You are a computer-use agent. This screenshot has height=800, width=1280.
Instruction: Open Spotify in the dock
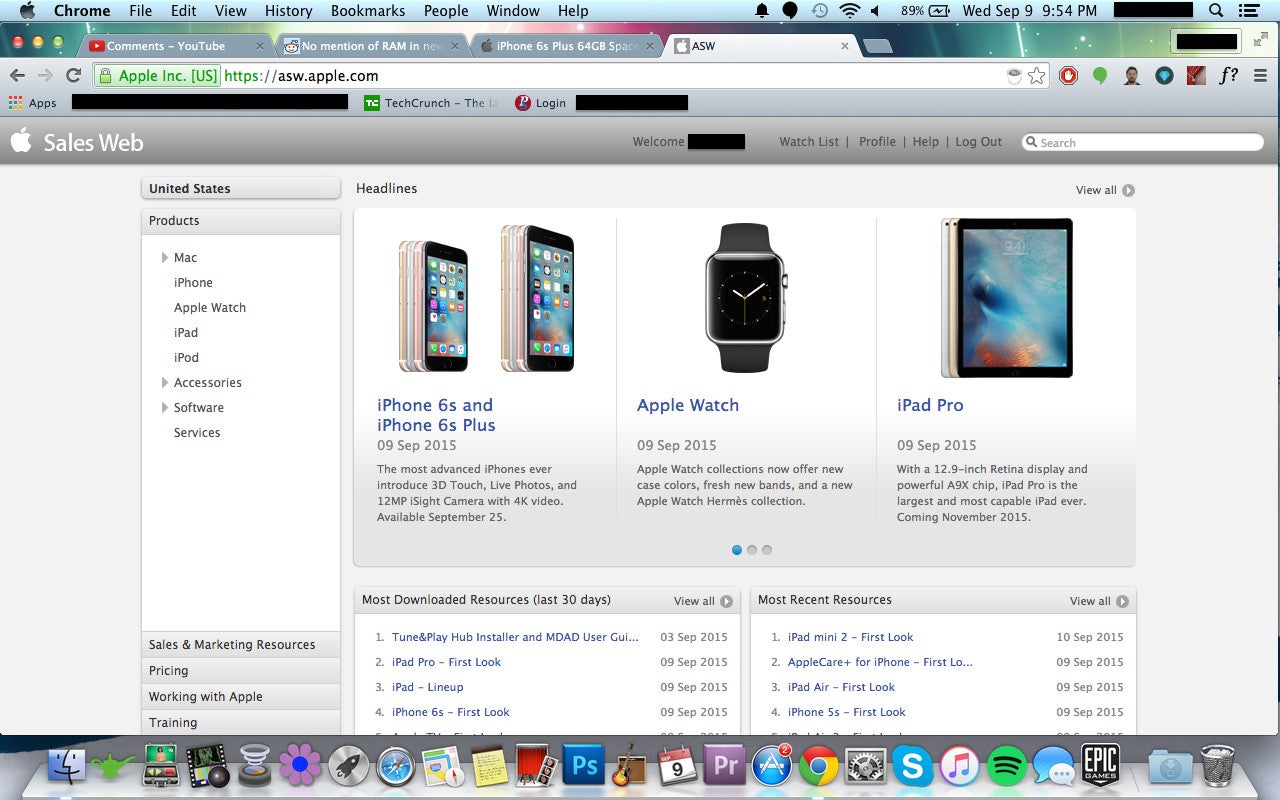click(x=1007, y=767)
